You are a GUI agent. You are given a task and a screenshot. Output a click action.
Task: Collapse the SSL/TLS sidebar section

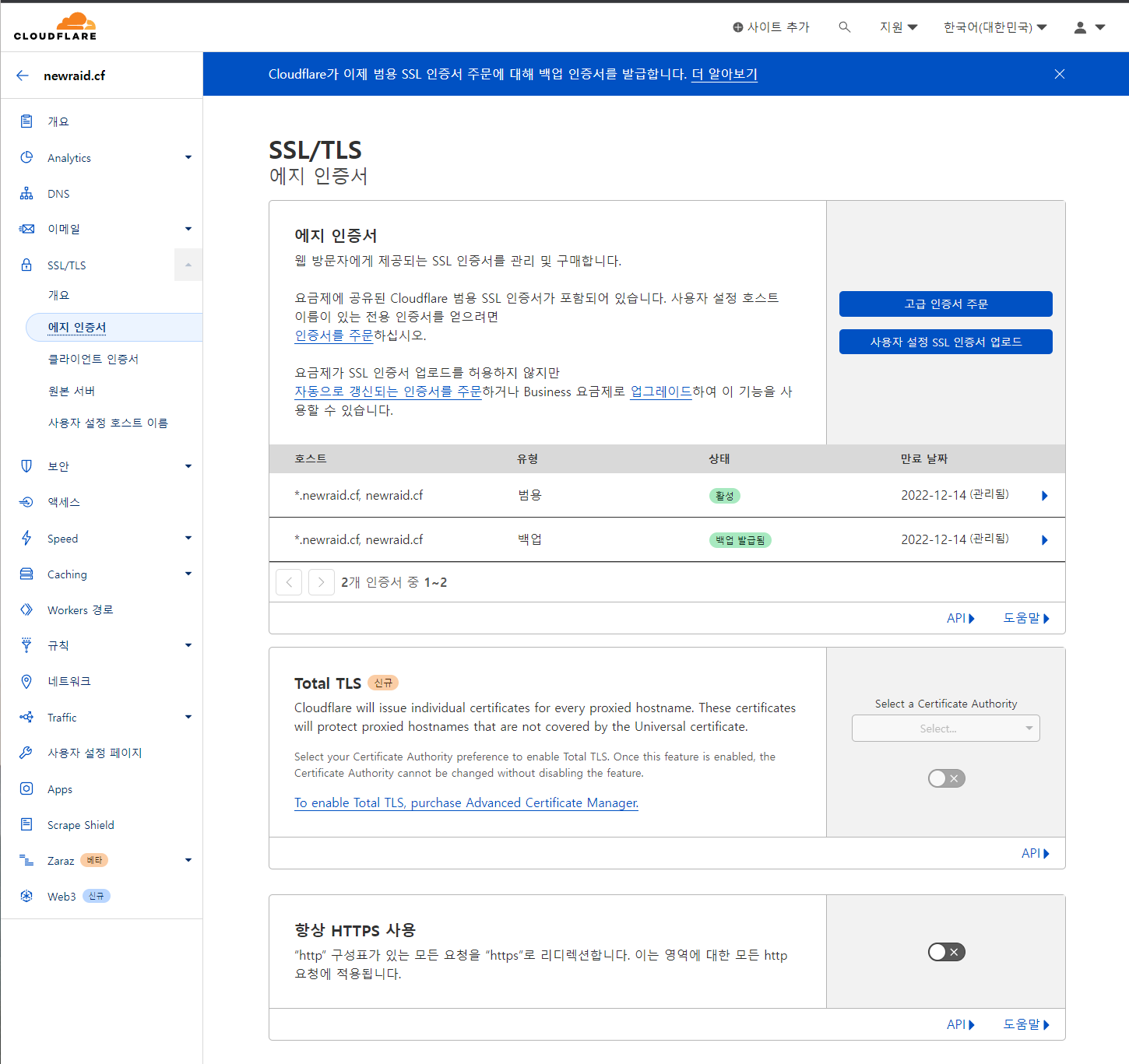tap(188, 265)
